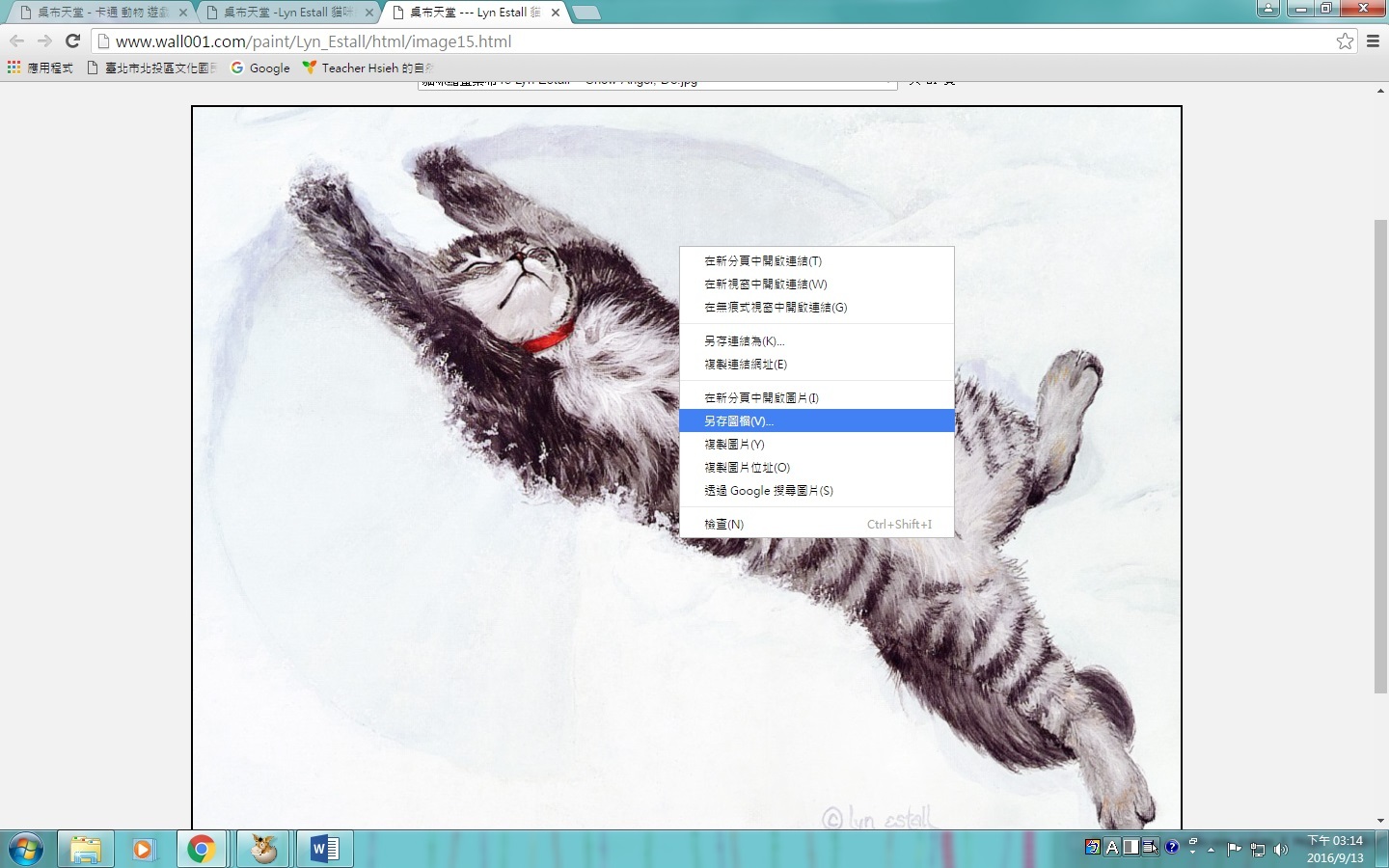Select 複製連結網址(E)
This screenshot has width=1389, height=868.
pyautogui.click(x=817, y=364)
